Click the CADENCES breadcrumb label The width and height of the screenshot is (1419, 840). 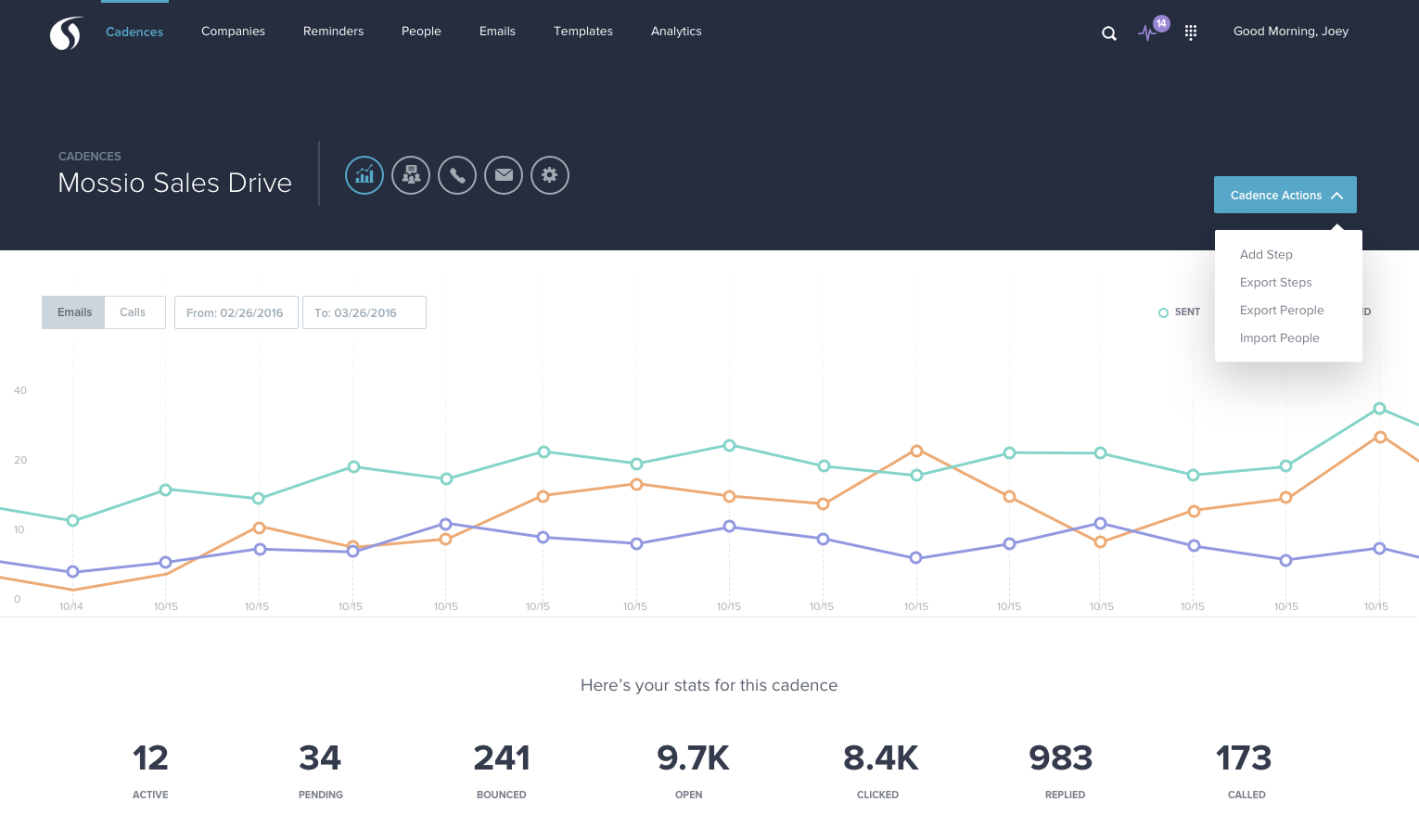coord(90,157)
